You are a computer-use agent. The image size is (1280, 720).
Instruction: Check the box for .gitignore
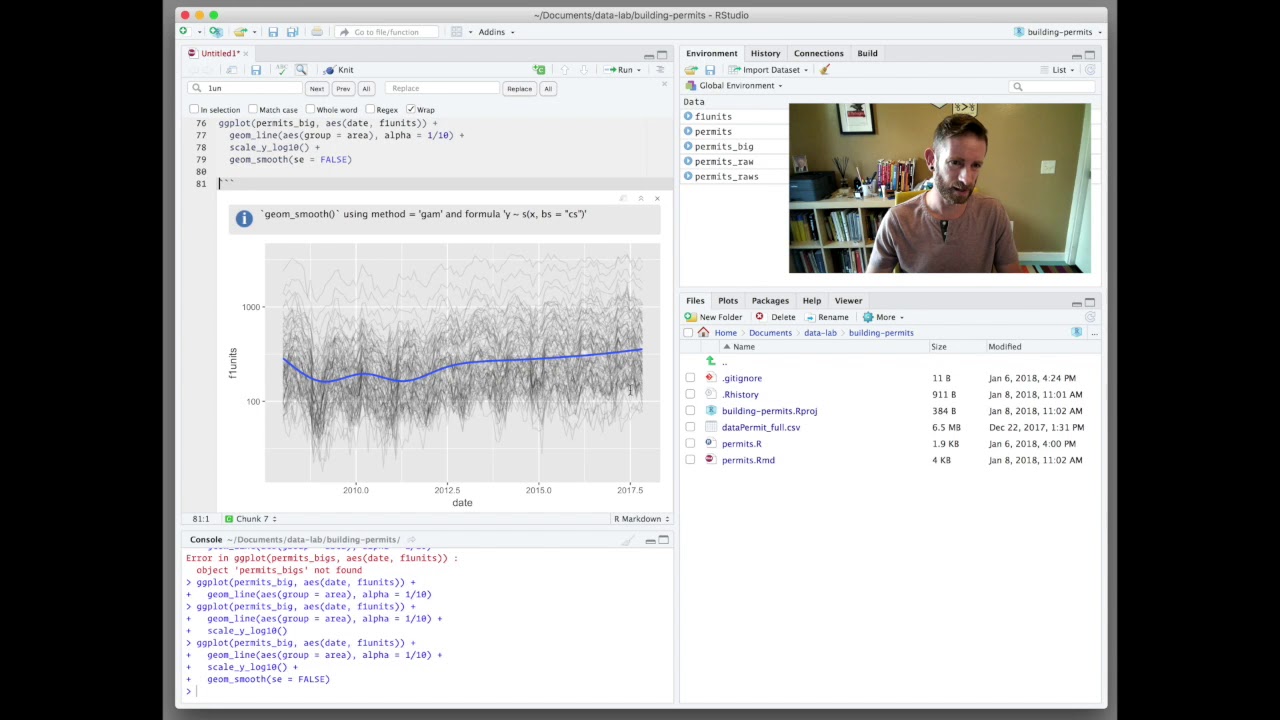click(690, 378)
